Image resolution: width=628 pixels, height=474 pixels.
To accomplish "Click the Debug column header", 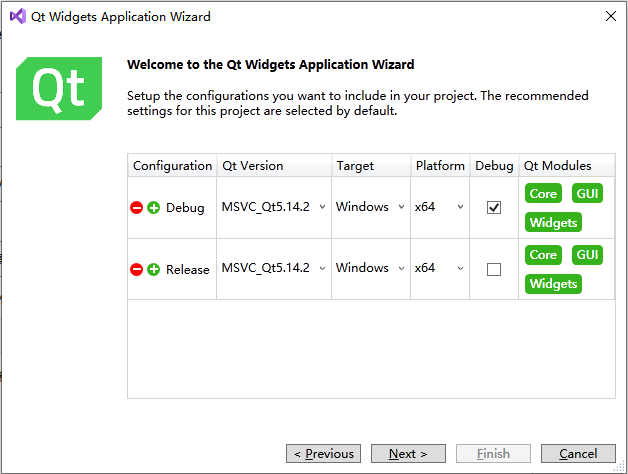I will click(494, 165).
